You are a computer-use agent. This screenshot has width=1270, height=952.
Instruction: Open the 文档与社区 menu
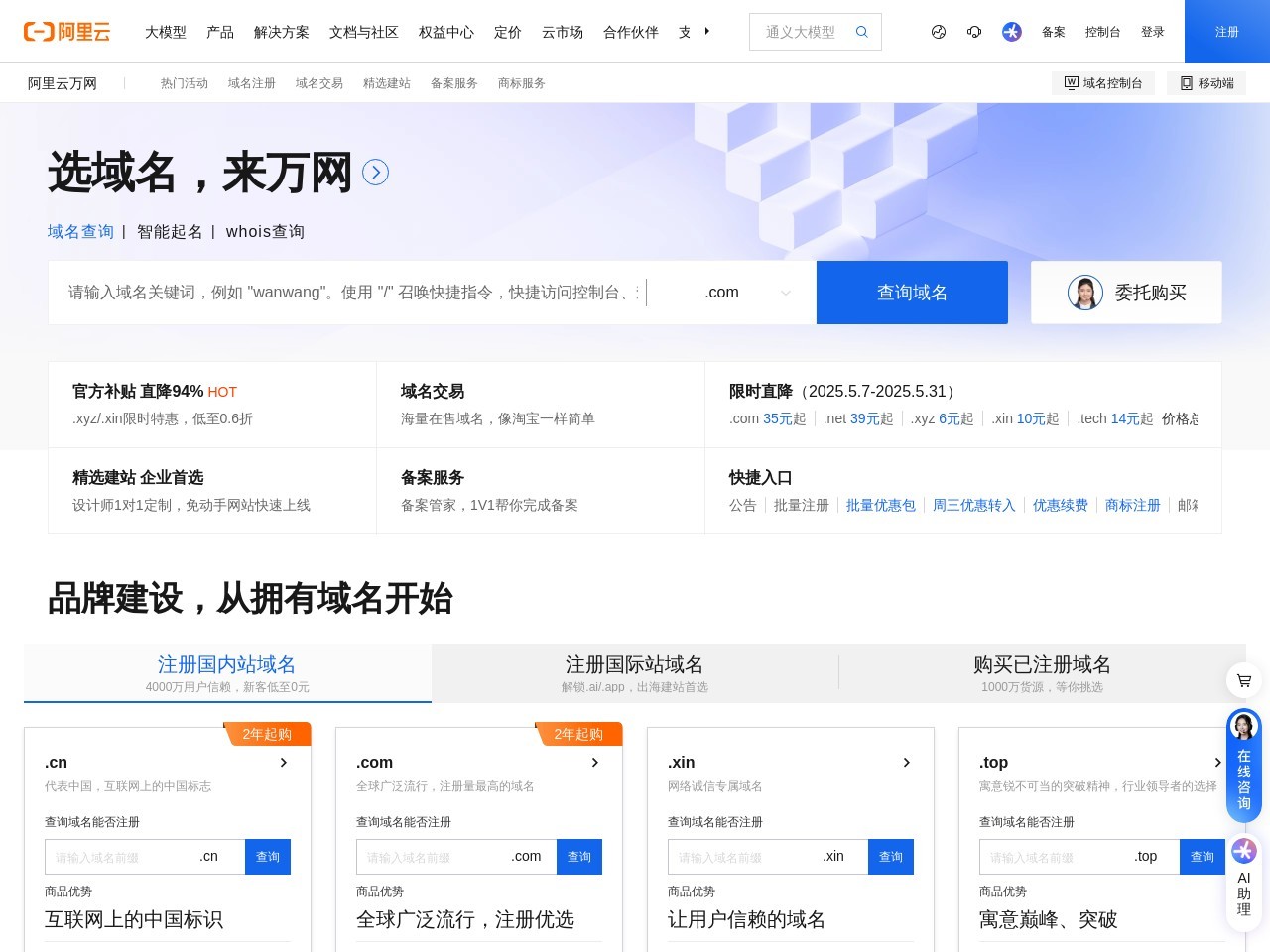click(364, 32)
